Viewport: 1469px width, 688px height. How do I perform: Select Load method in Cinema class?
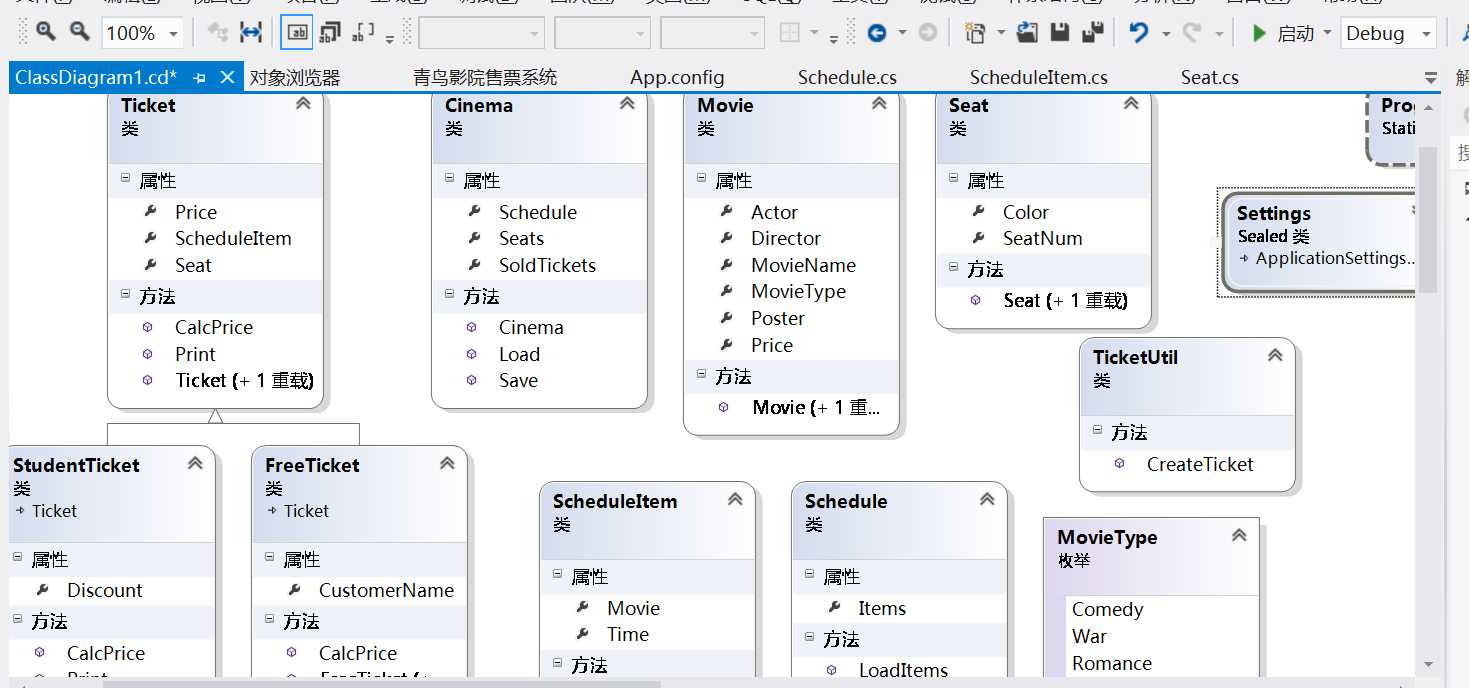(x=519, y=354)
